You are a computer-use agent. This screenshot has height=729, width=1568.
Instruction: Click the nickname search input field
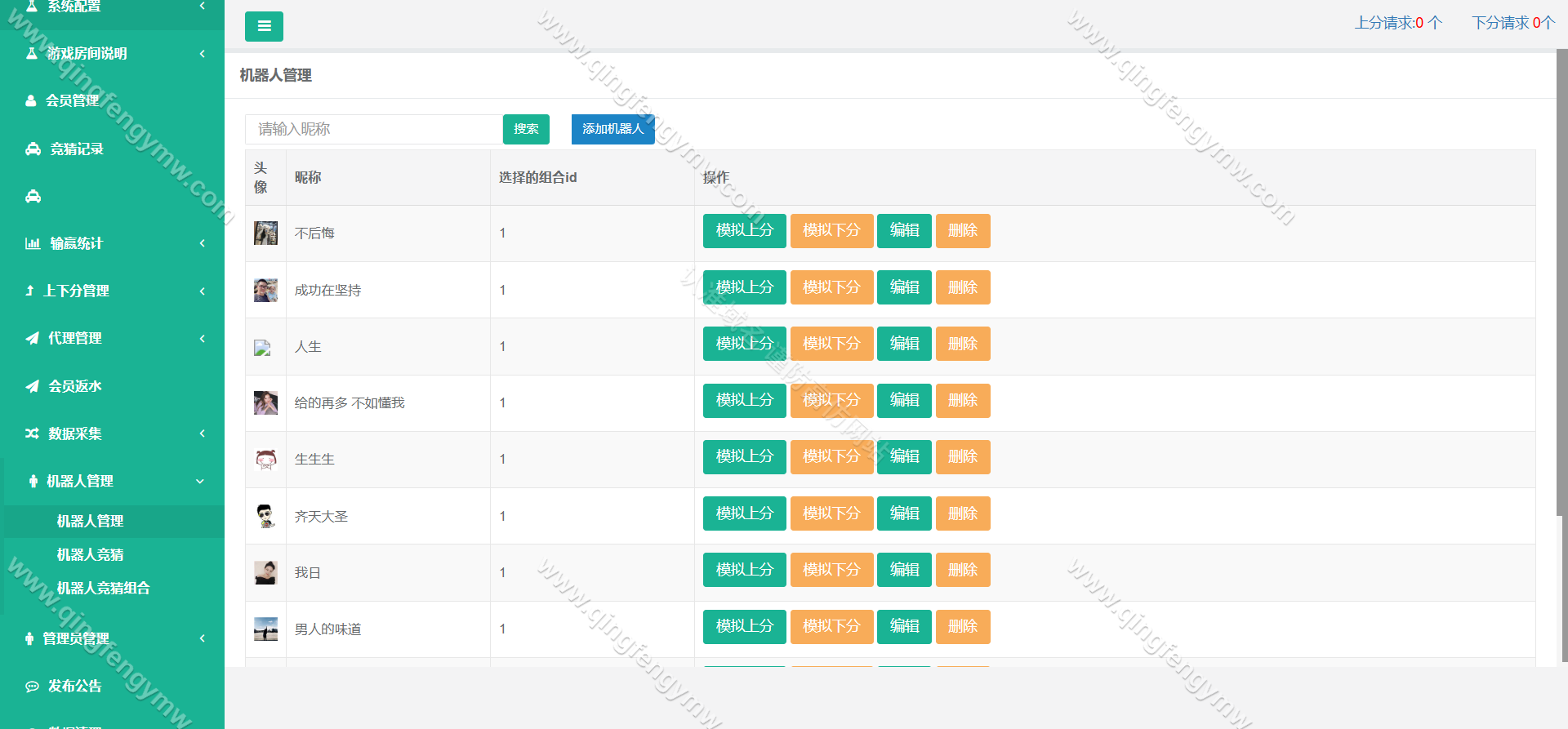point(373,129)
